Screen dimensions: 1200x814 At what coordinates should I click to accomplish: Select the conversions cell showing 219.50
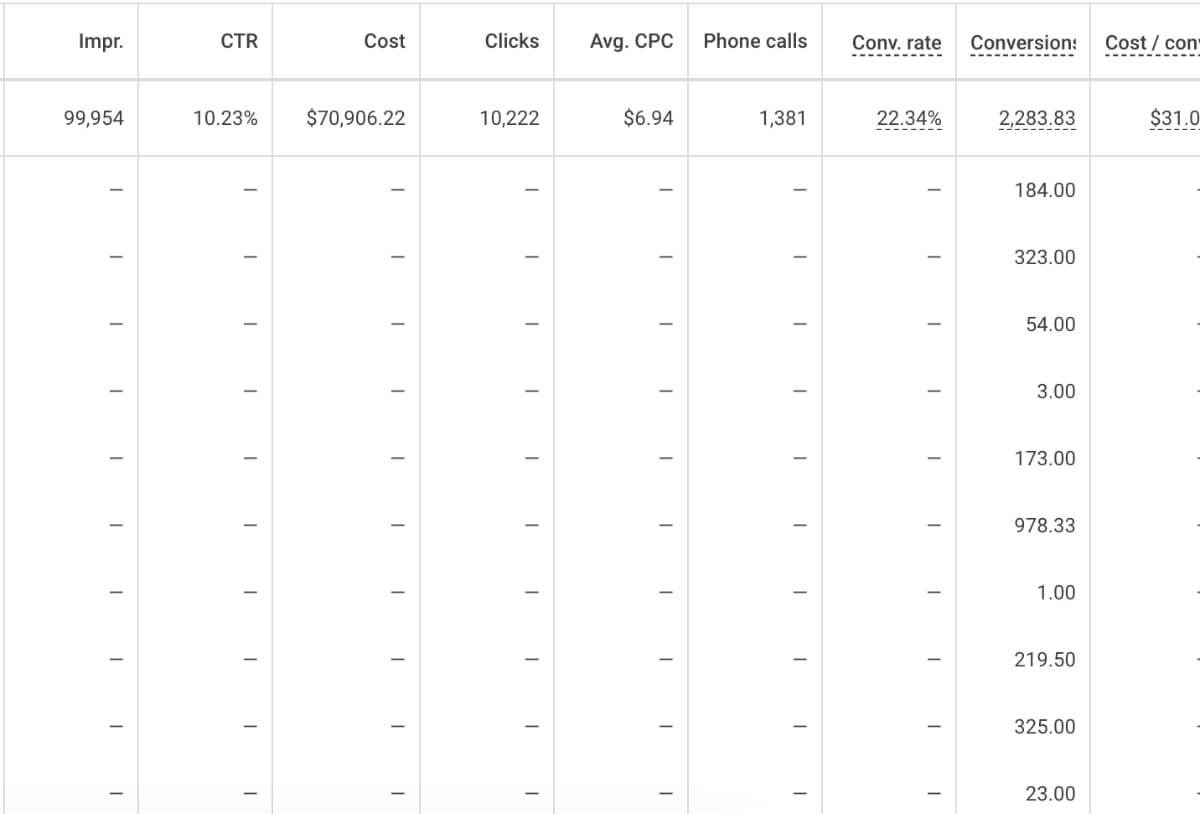(1043, 660)
